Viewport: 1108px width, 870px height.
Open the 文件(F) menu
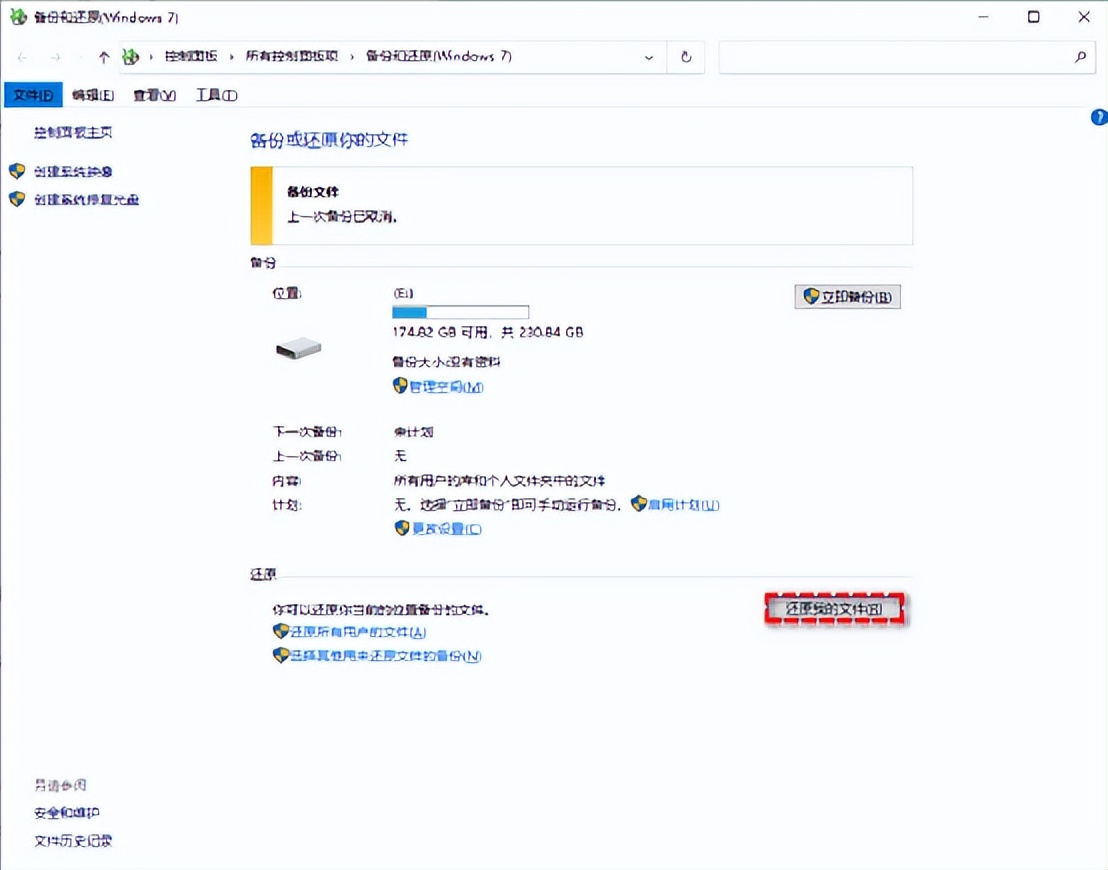[32, 94]
